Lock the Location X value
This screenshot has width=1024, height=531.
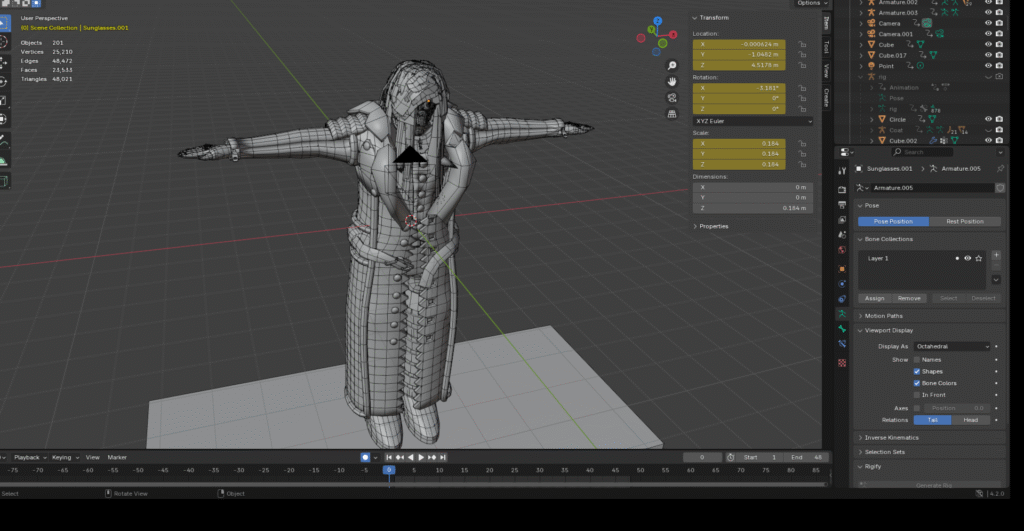[803, 45]
